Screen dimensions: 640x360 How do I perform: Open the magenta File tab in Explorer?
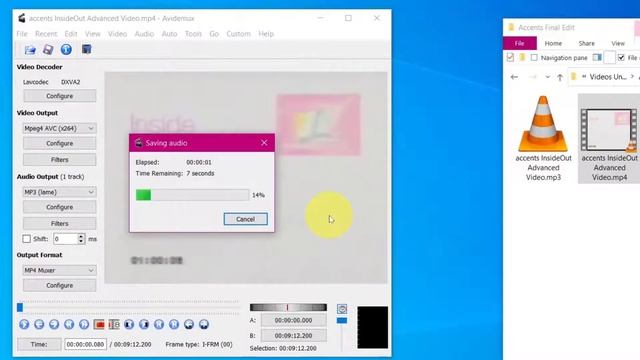(x=520, y=43)
